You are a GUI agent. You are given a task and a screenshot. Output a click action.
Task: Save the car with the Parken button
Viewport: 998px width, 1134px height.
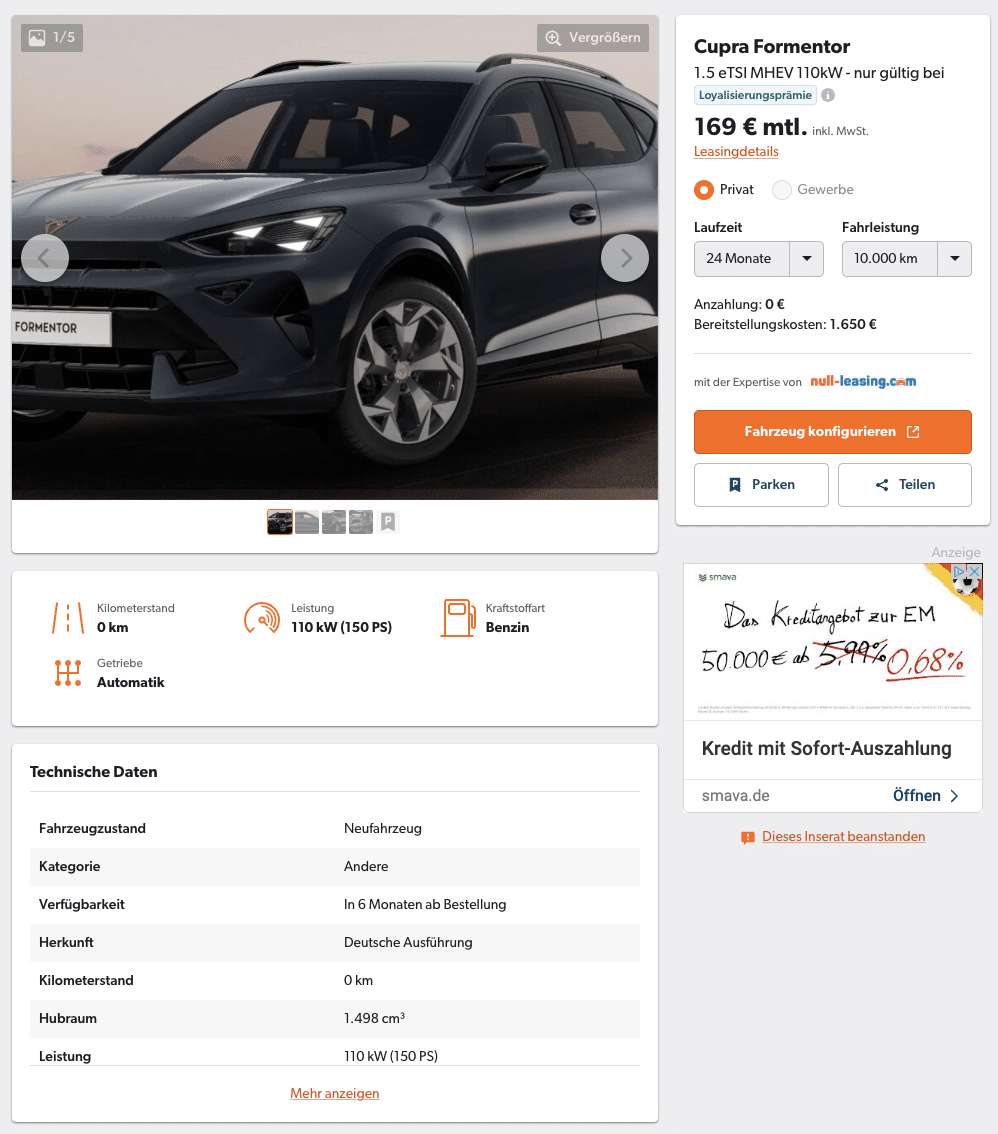point(761,485)
